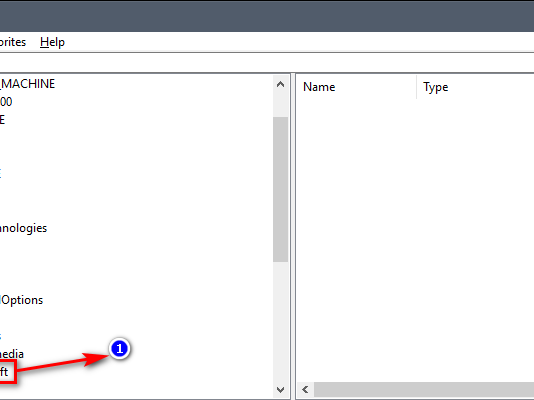Select the tree entry ending in nologies

(23, 228)
